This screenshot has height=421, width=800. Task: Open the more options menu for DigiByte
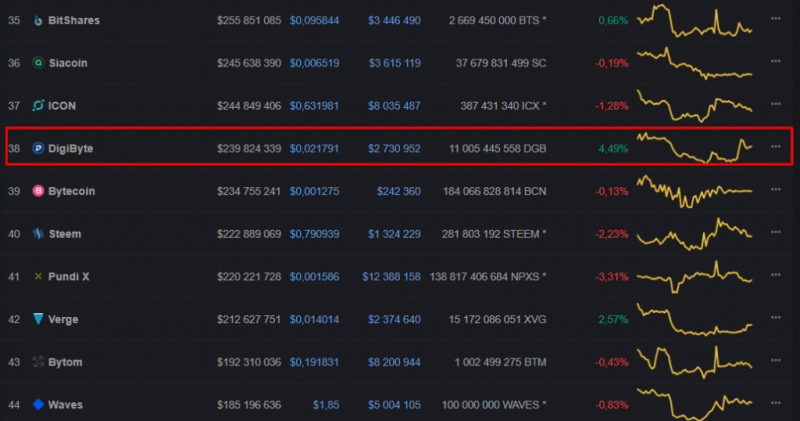tap(776, 146)
